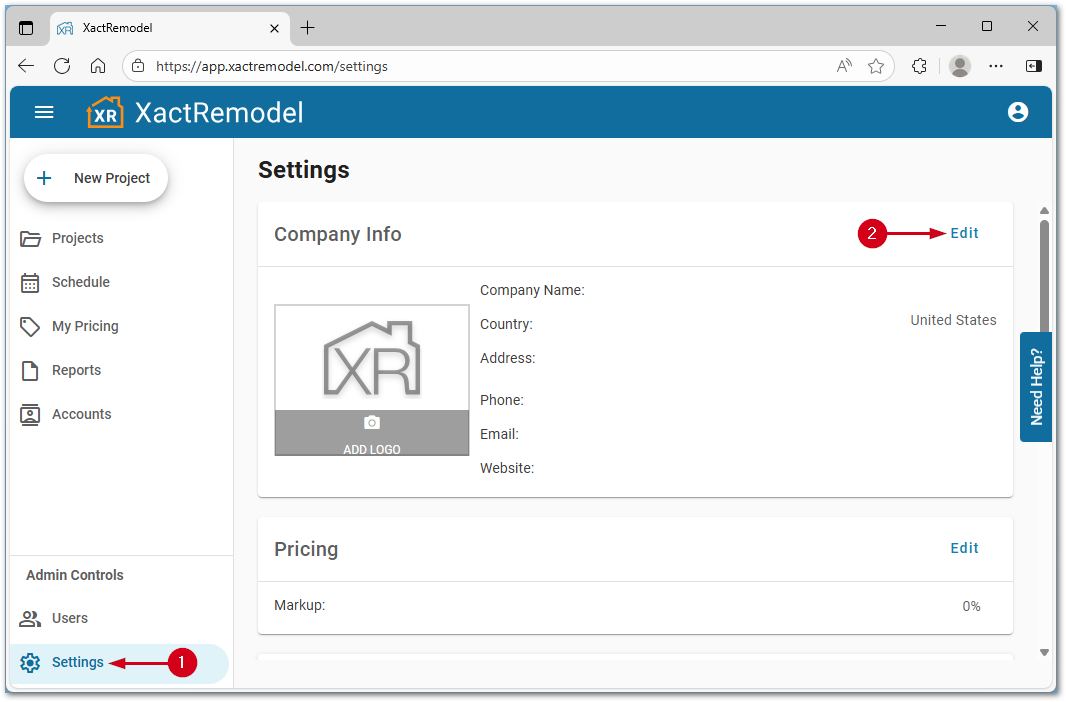Click the camera Add Logo icon

[x=372, y=423]
